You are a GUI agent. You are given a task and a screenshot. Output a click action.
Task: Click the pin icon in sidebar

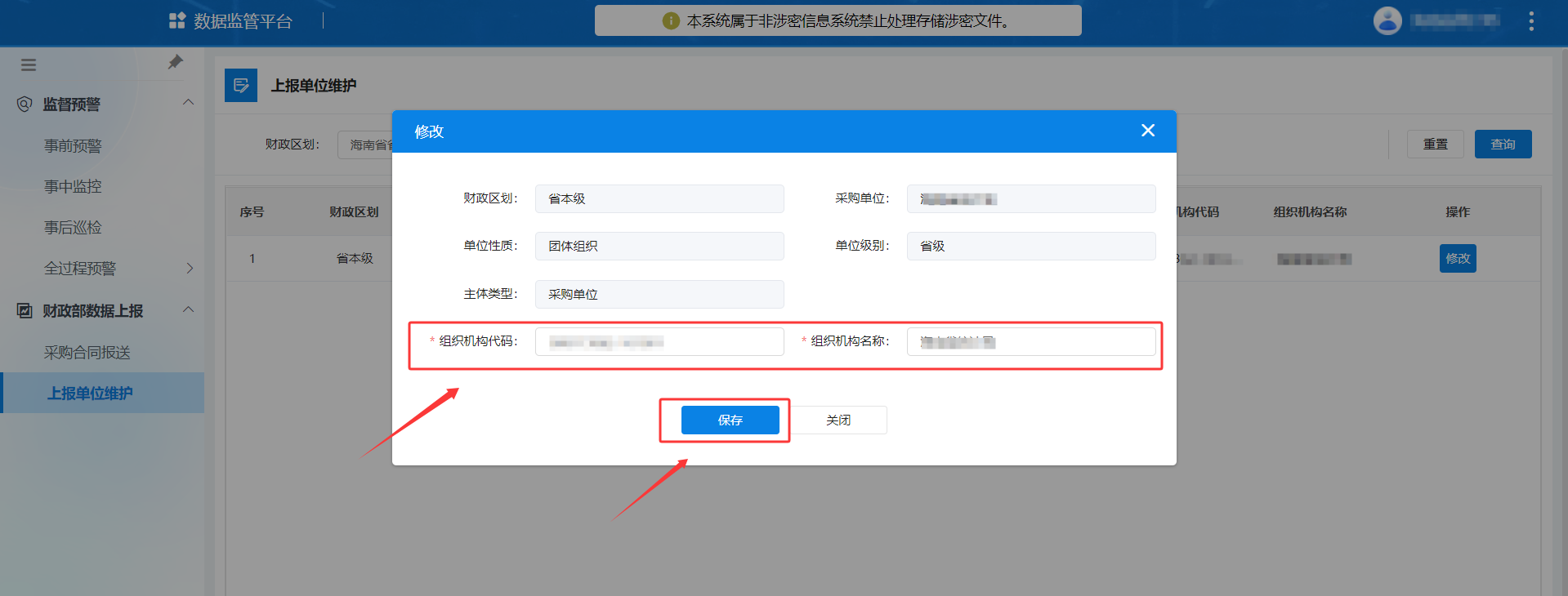click(x=175, y=63)
